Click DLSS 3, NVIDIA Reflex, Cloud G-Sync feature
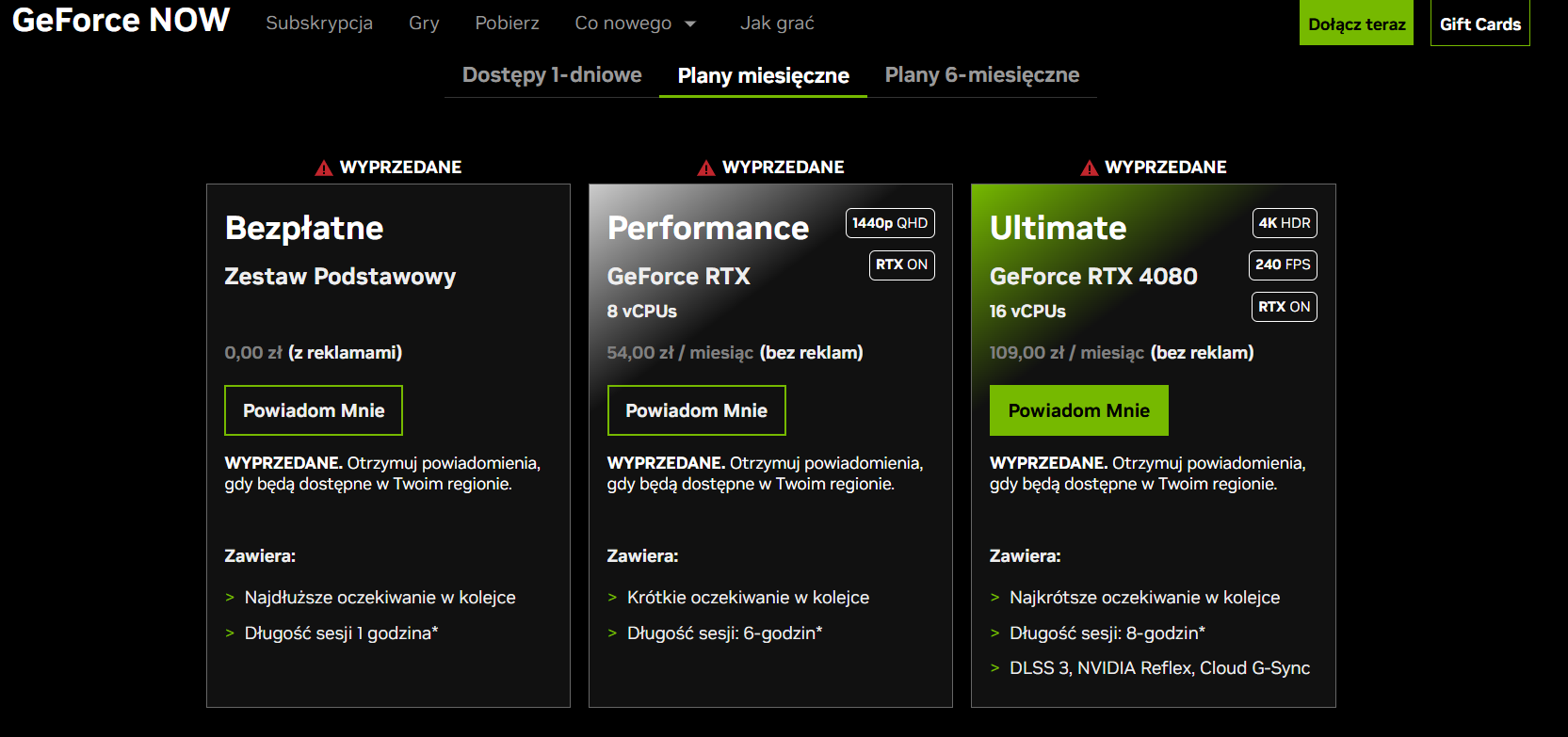 tap(1159, 668)
